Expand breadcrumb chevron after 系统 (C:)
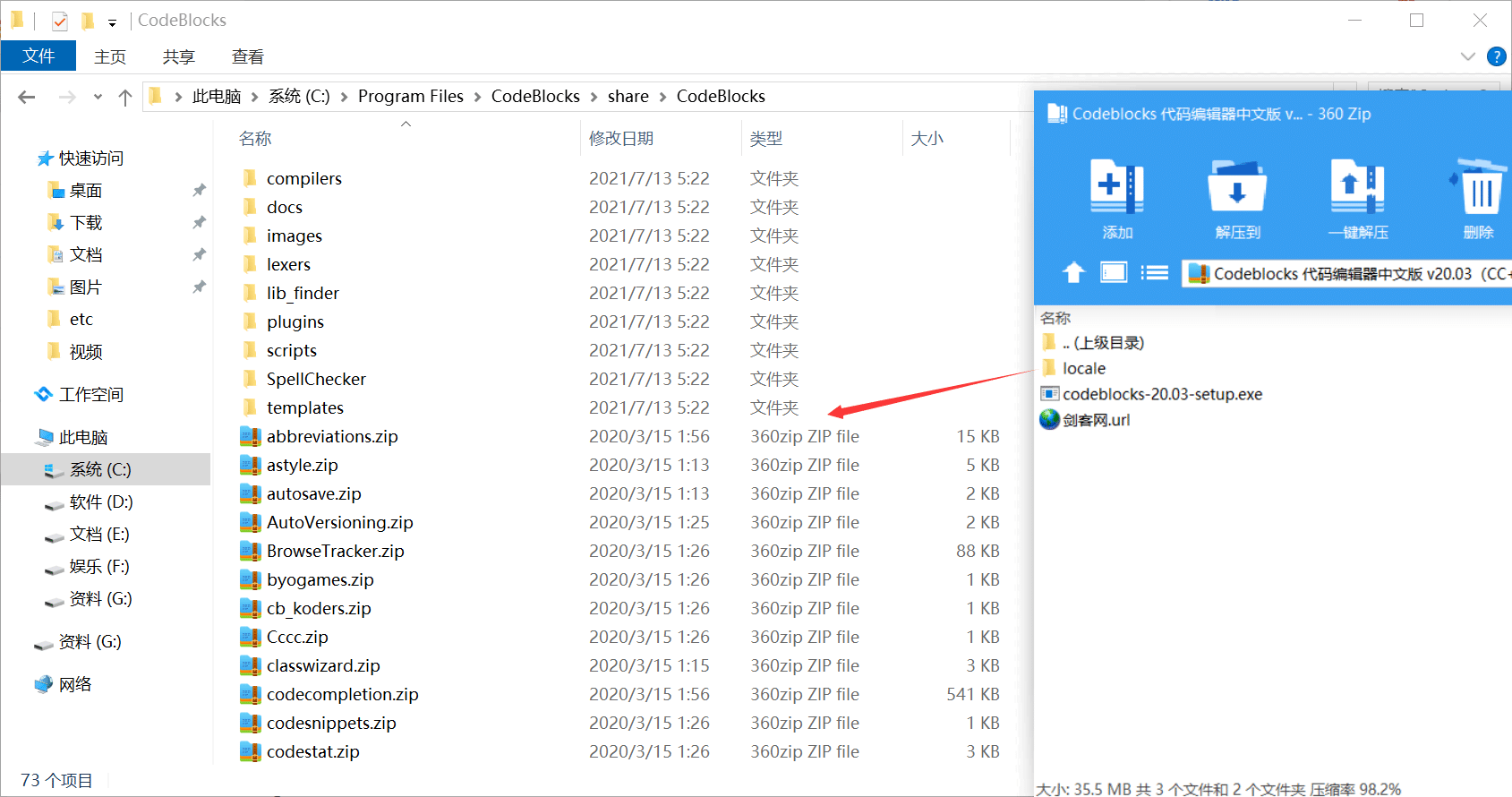 point(345,97)
